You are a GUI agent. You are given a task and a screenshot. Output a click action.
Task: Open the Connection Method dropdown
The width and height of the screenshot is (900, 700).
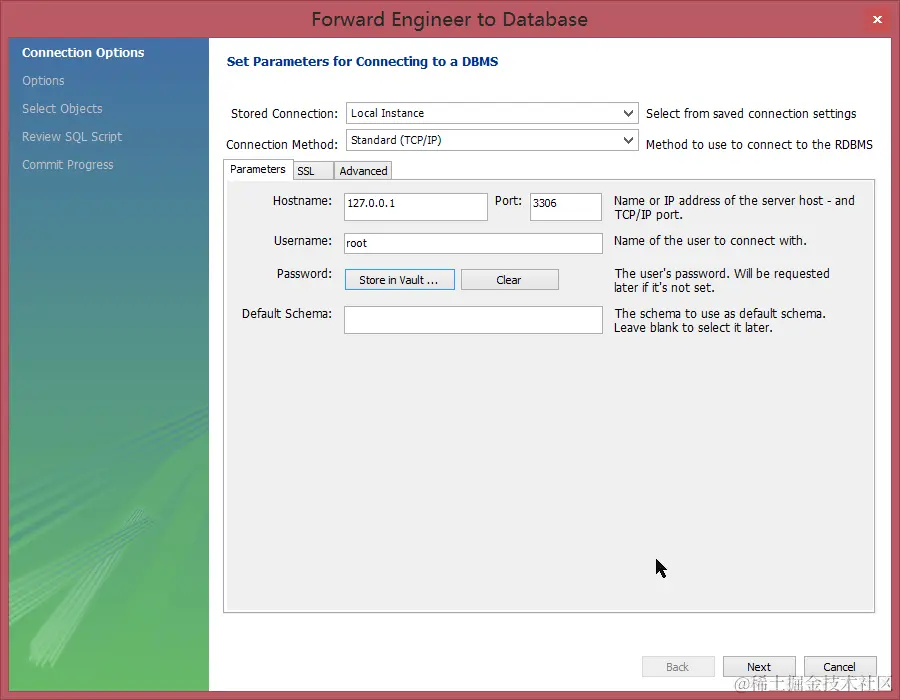pyautogui.click(x=492, y=140)
